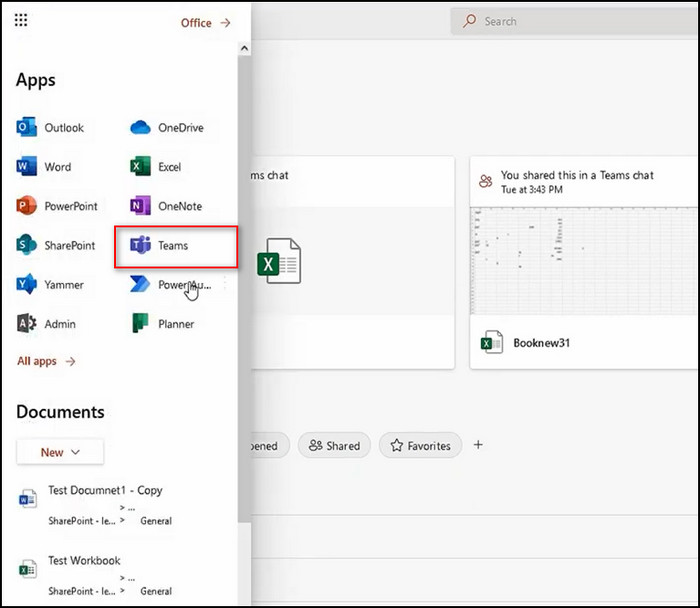Viewport: 700px width, 608px height.
Task: Expand the New document dropdown
Action: (60, 452)
